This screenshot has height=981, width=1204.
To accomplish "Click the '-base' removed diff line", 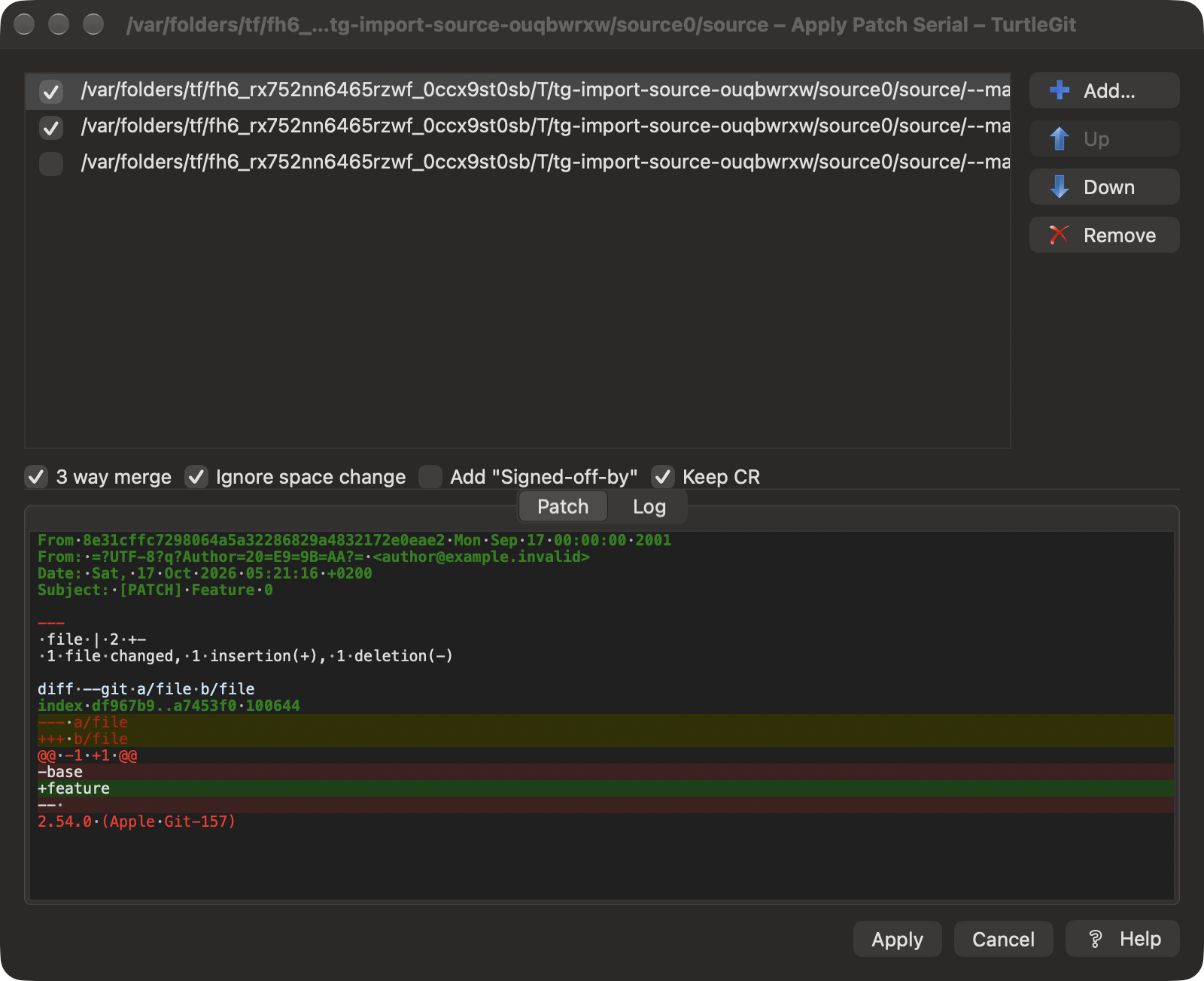I will 60,772.
